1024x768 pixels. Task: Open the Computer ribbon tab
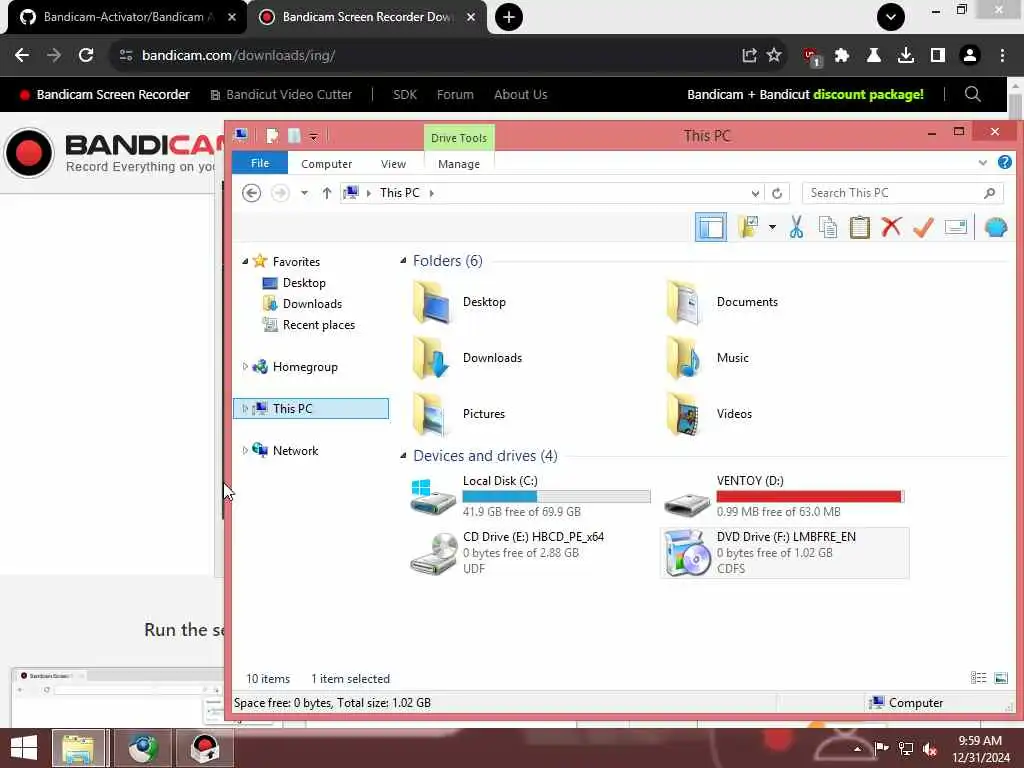[327, 164]
